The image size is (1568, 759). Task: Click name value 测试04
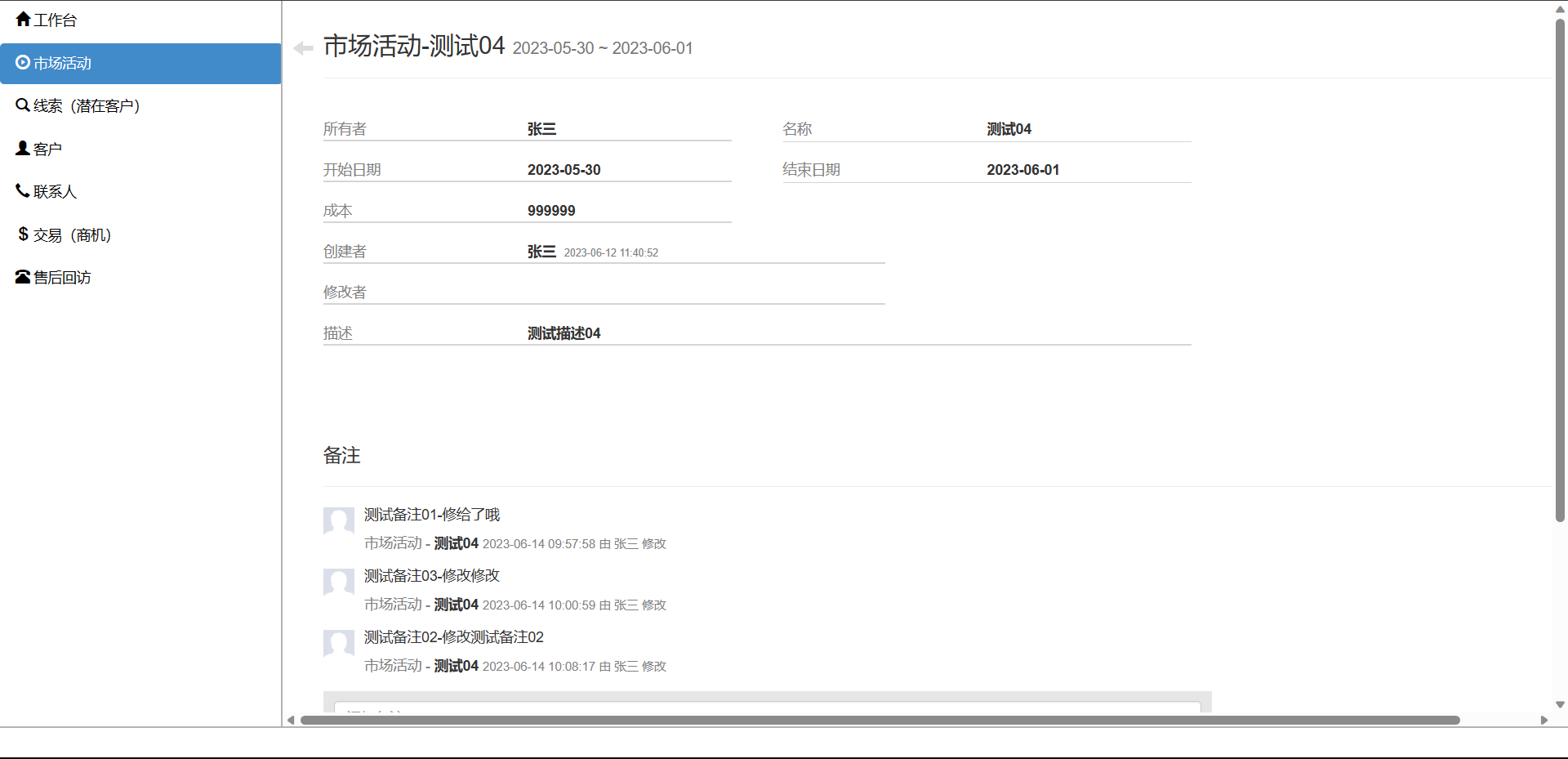tap(1009, 129)
